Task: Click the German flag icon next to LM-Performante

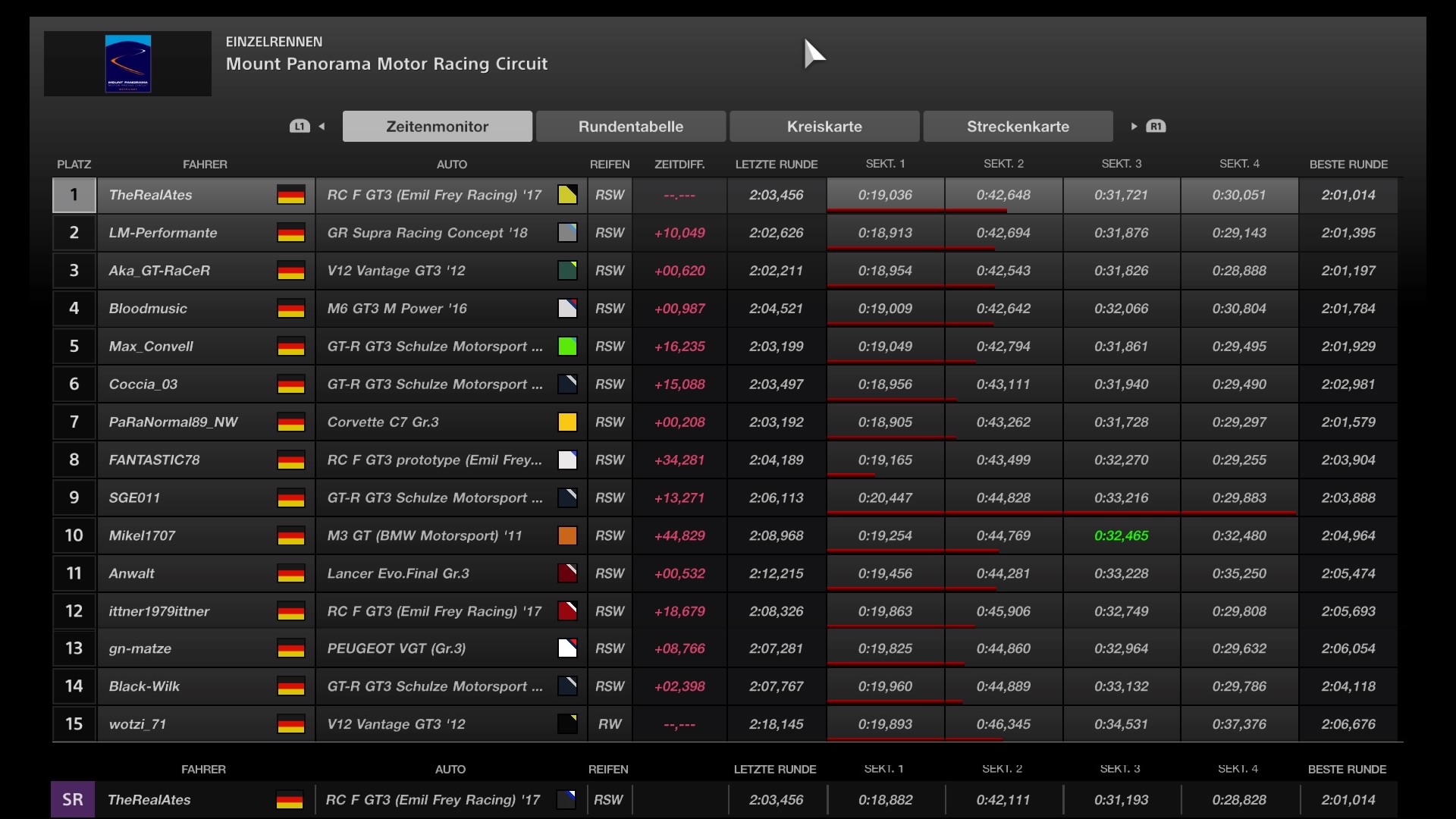Action: (290, 233)
